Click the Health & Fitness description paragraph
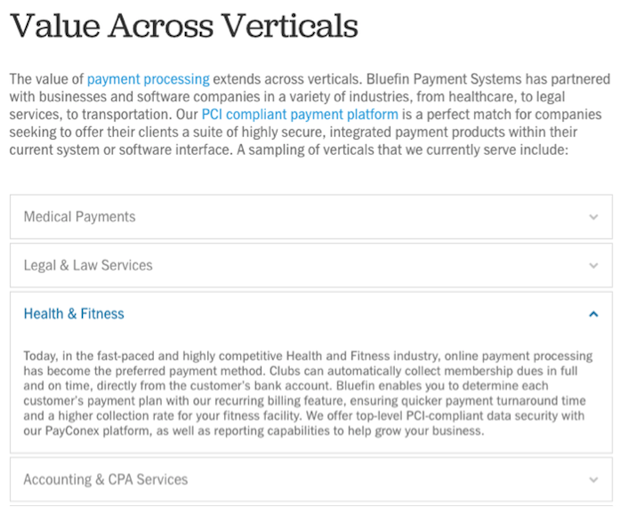The width and height of the screenshot is (620, 507). pyautogui.click(x=308, y=393)
